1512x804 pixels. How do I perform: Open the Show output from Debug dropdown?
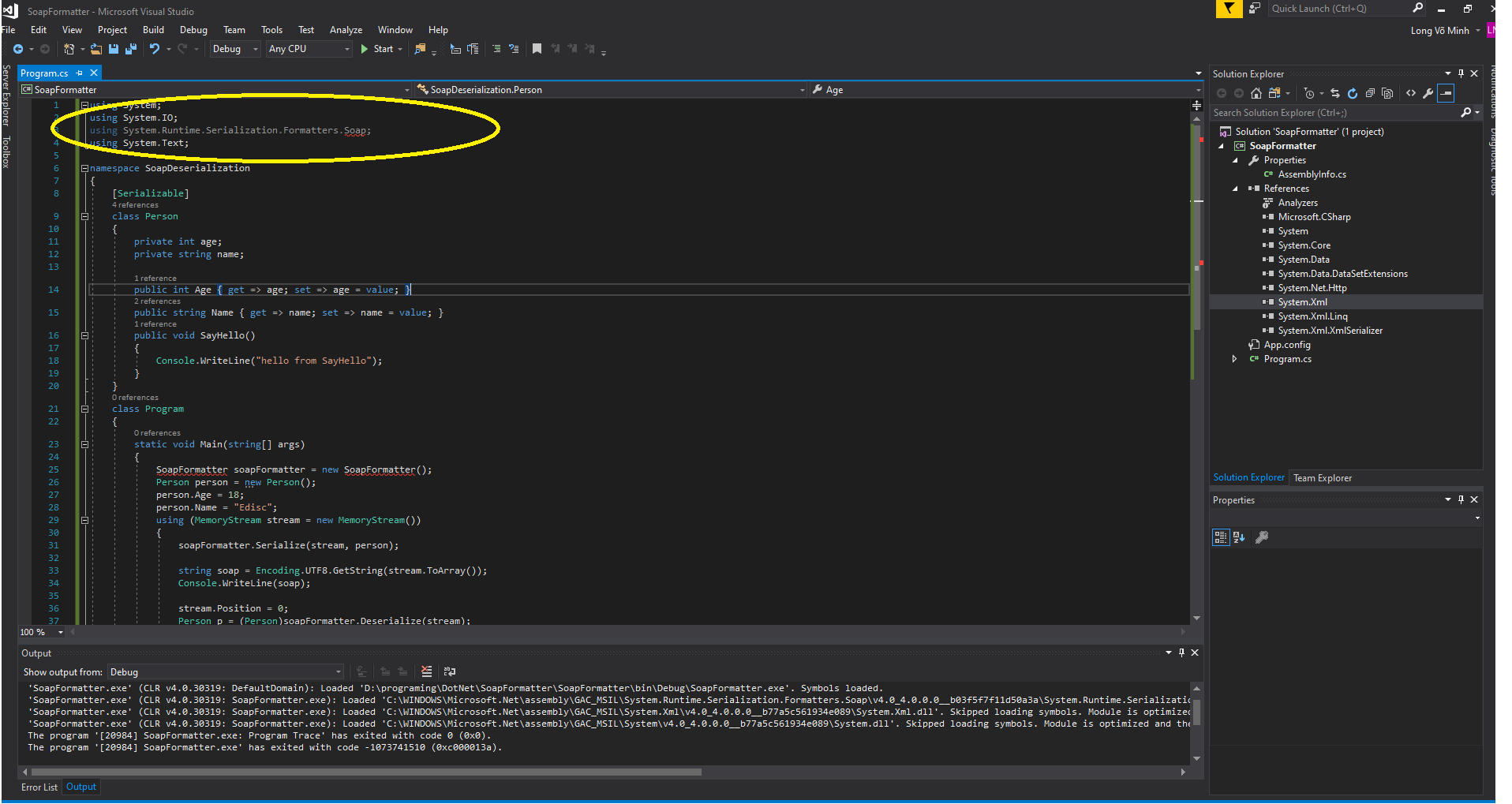tap(226, 672)
